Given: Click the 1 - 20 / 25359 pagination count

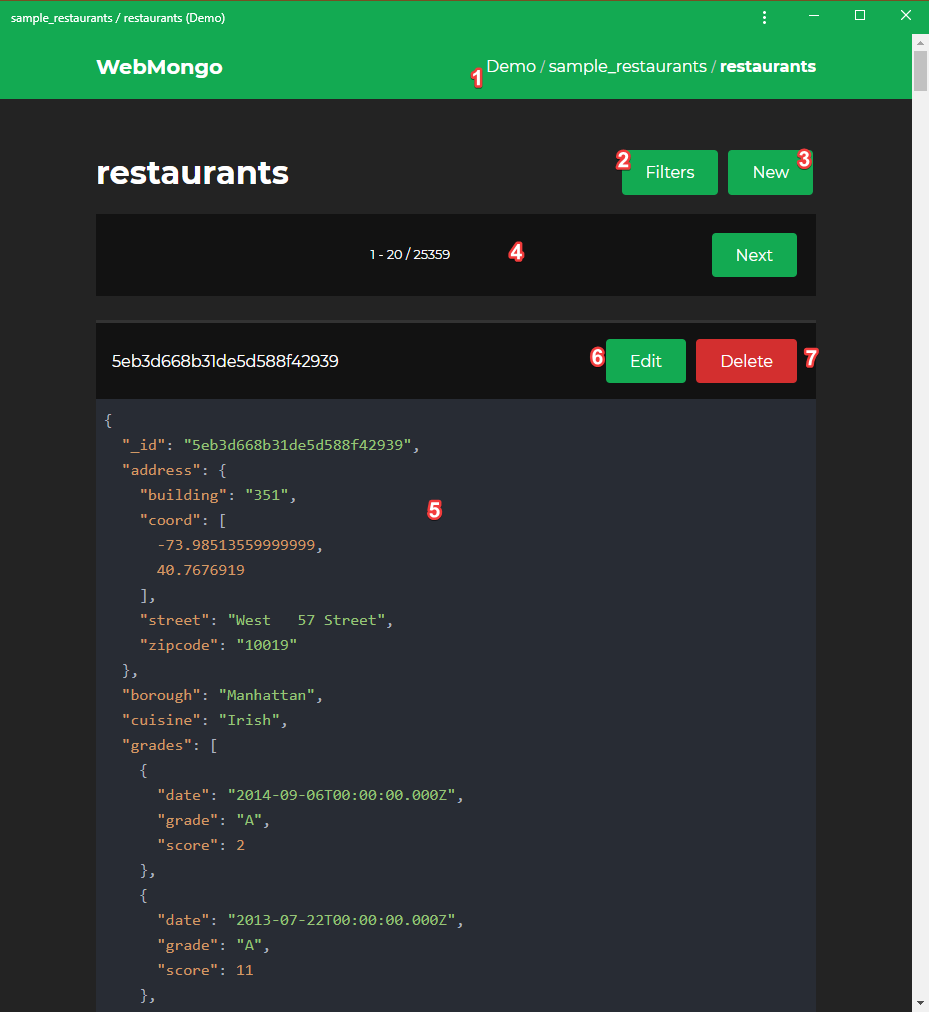Looking at the screenshot, I should (x=410, y=255).
